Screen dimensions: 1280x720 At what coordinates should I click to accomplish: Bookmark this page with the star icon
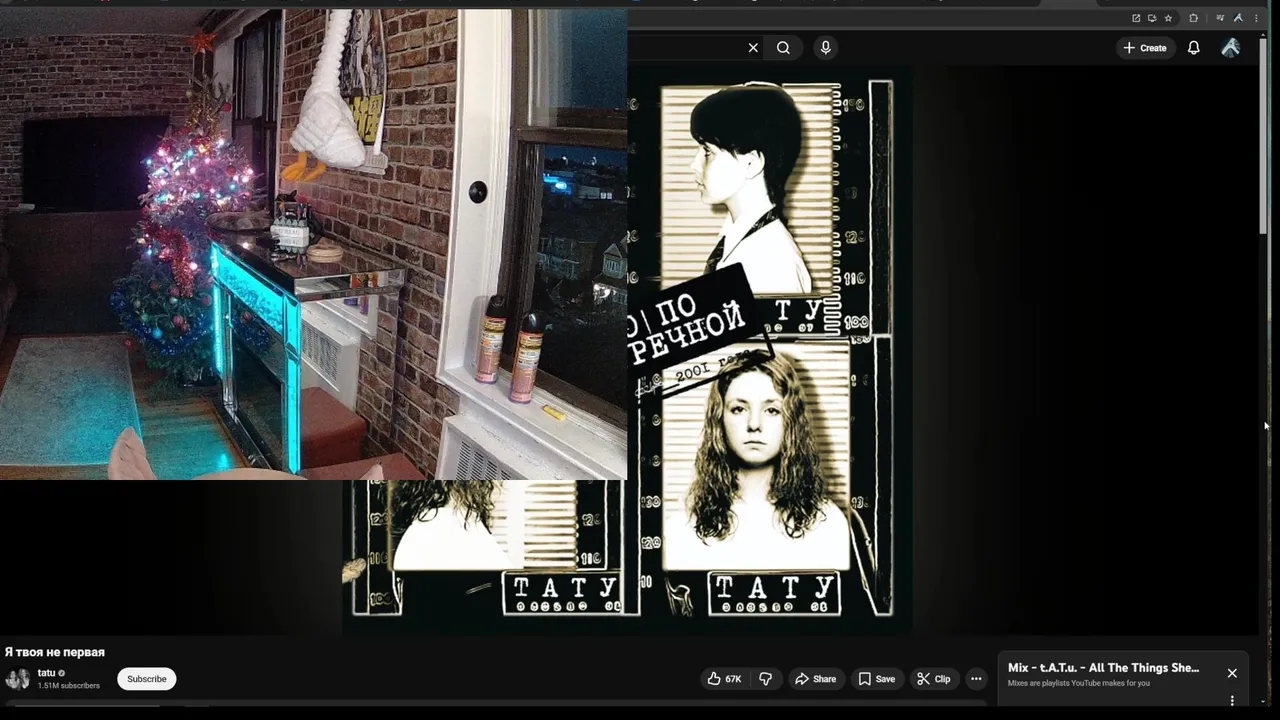coord(1168,18)
